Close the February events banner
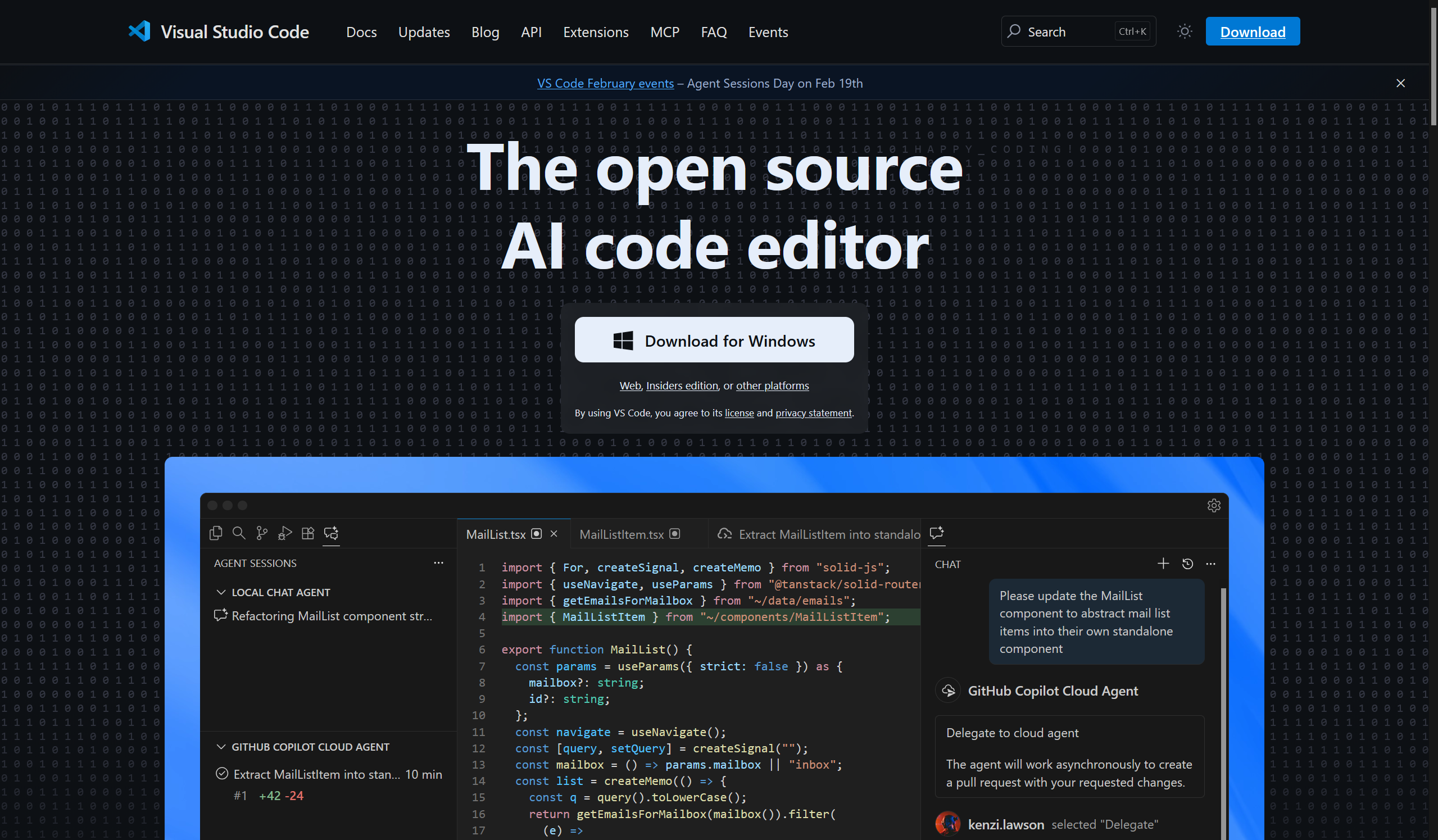This screenshot has height=840, width=1438. pos(1400,83)
